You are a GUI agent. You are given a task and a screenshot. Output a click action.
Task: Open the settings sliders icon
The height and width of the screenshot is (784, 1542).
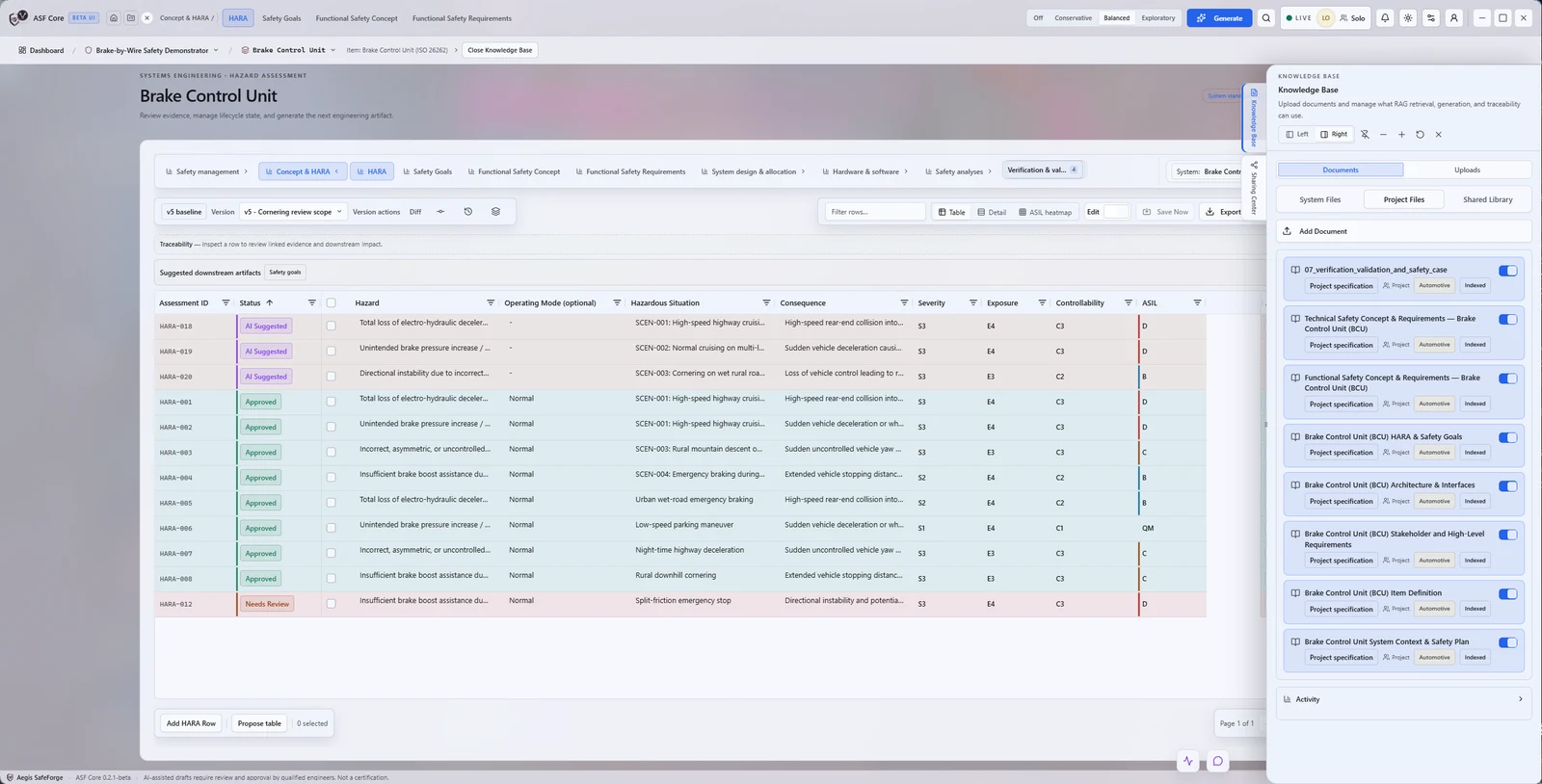click(x=1431, y=17)
